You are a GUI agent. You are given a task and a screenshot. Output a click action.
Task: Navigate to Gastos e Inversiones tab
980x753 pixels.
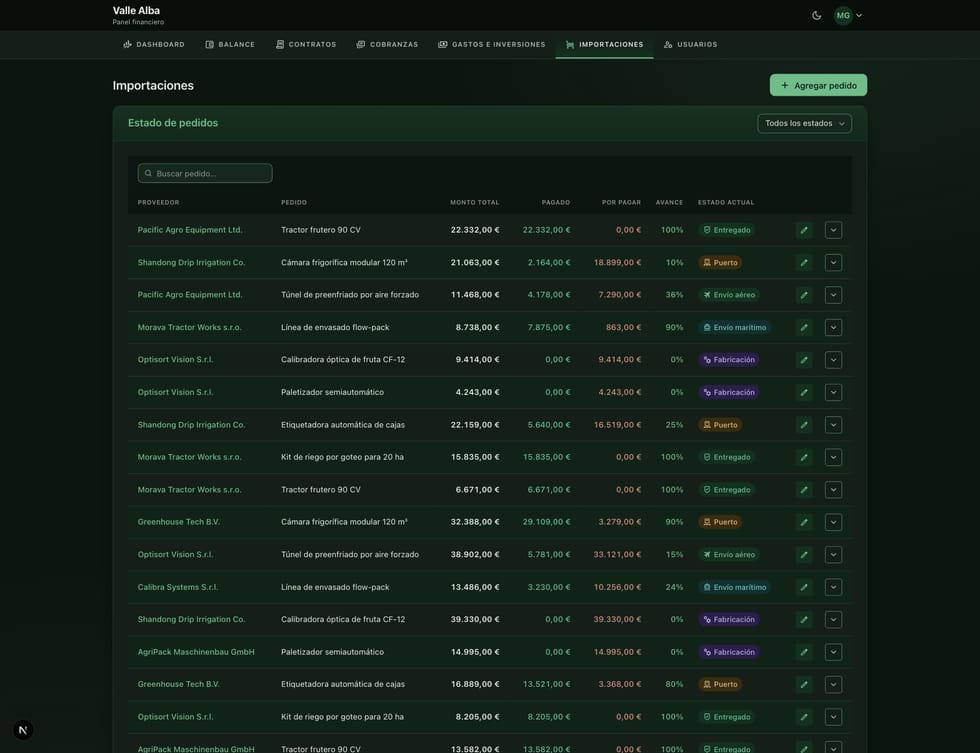pos(492,44)
